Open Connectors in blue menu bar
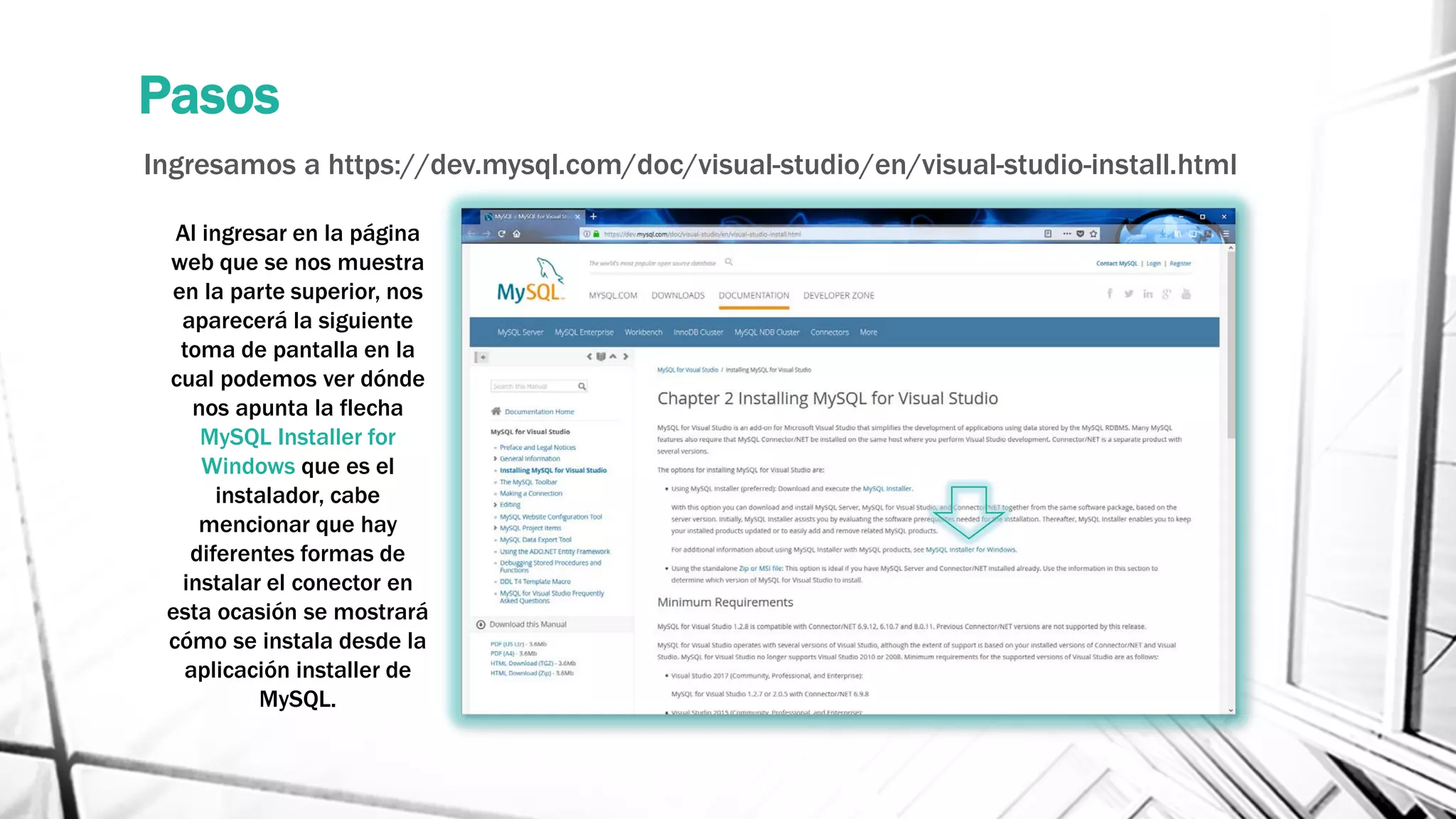The height and width of the screenshot is (819, 1456). pos(830,332)
